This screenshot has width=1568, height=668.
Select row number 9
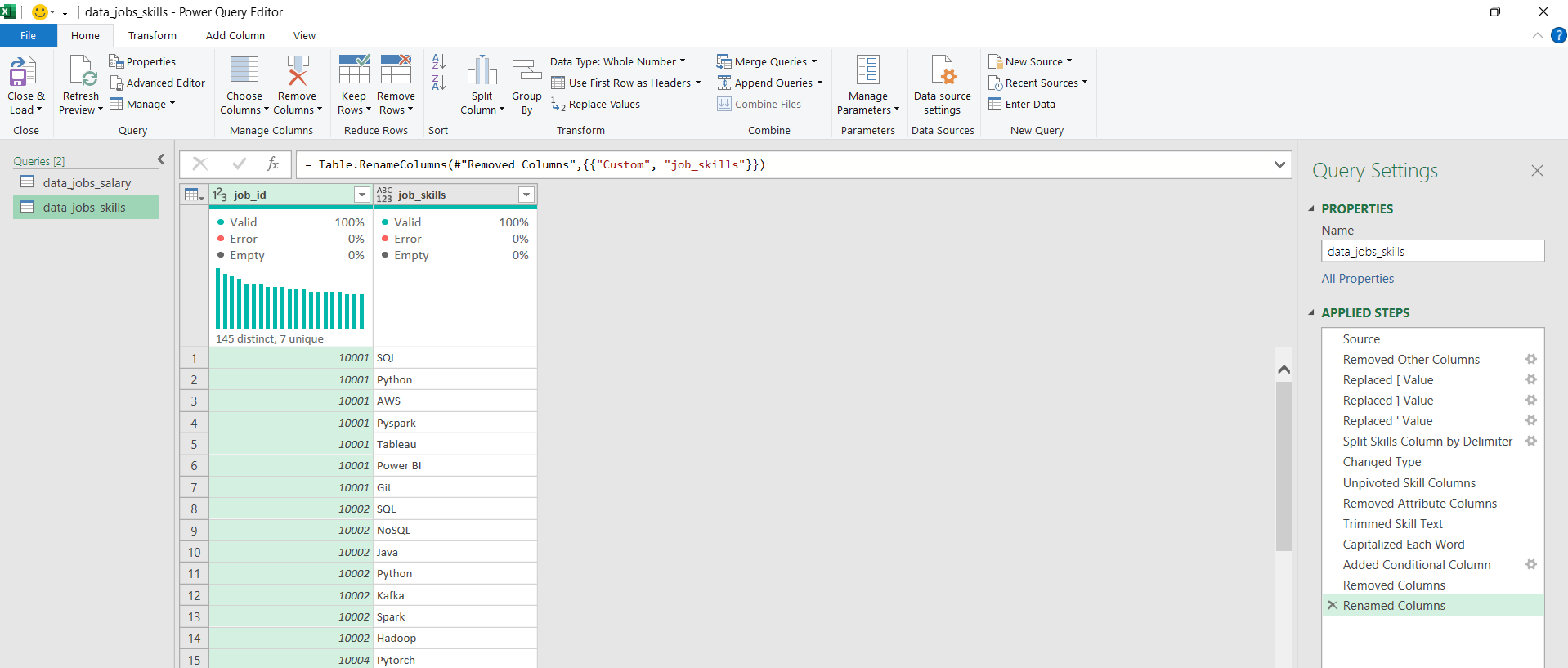coord(194,530)
